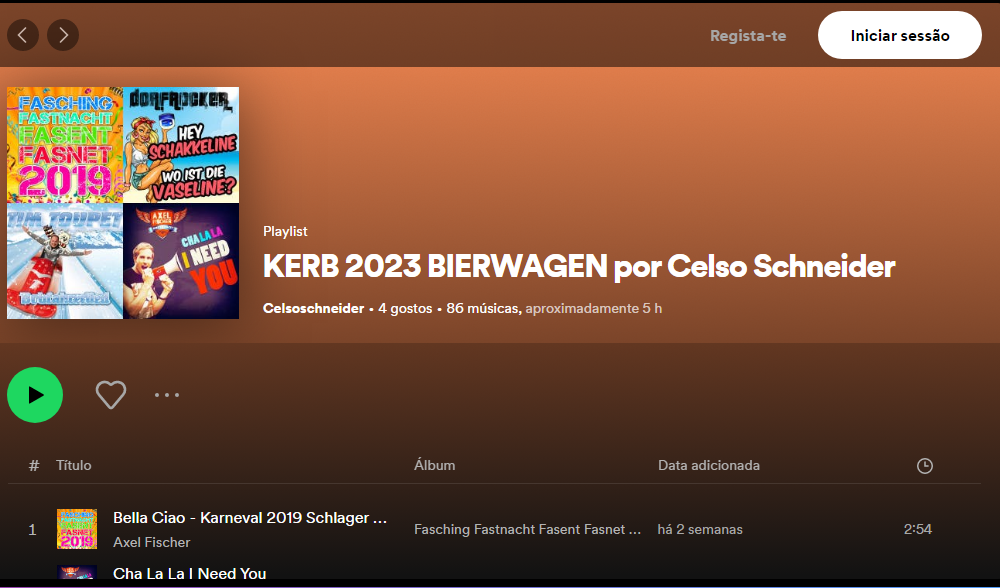Open the Fasching Fastnacht Fasent Fasnet album link

coord(527,529)
